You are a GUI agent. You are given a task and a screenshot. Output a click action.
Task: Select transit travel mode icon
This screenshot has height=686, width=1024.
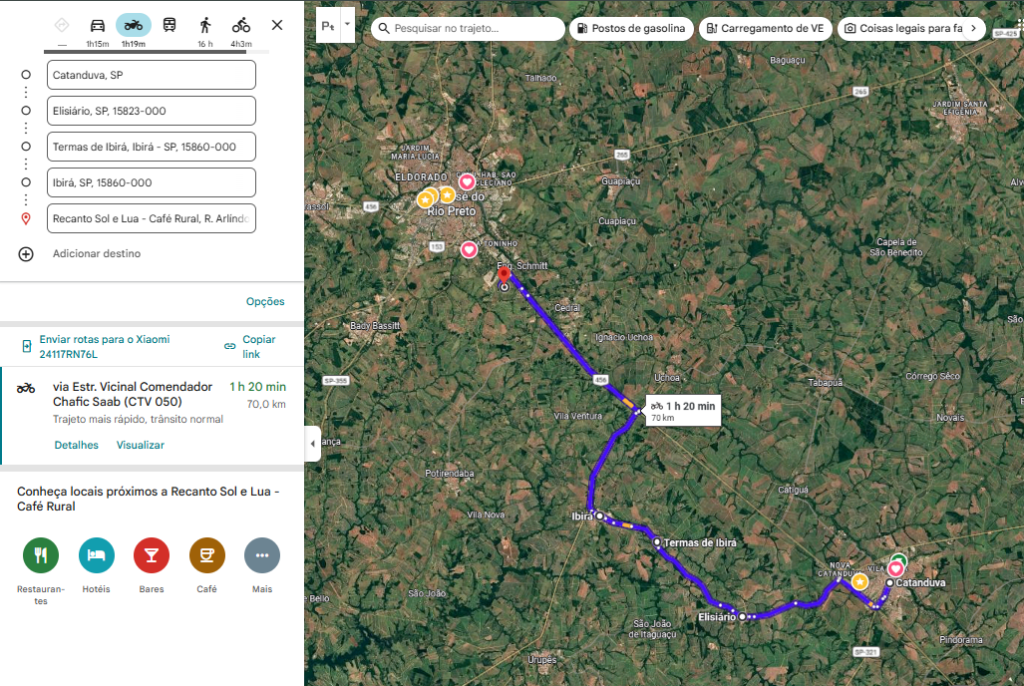tap(170, 25)
